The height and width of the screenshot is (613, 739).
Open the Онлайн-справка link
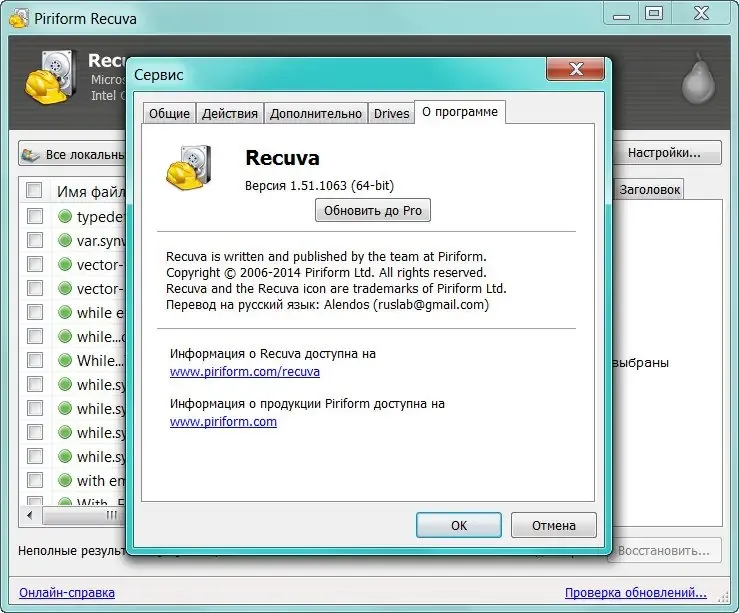point(67,593)
